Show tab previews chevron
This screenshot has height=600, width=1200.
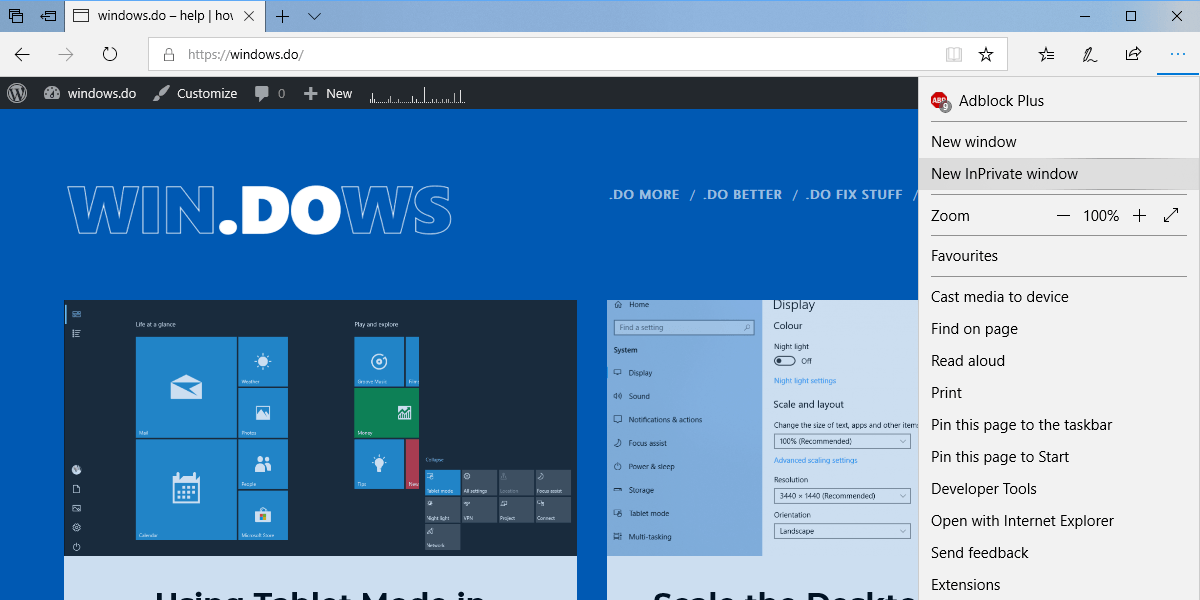(x=314, y=16)
